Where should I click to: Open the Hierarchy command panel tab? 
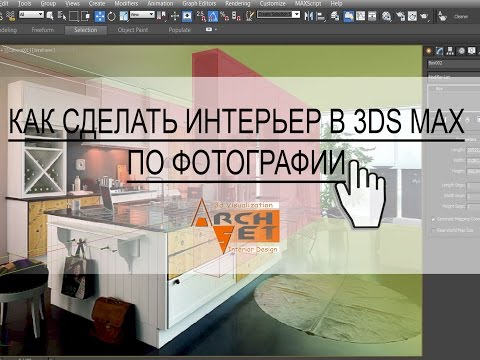point(450,51)
